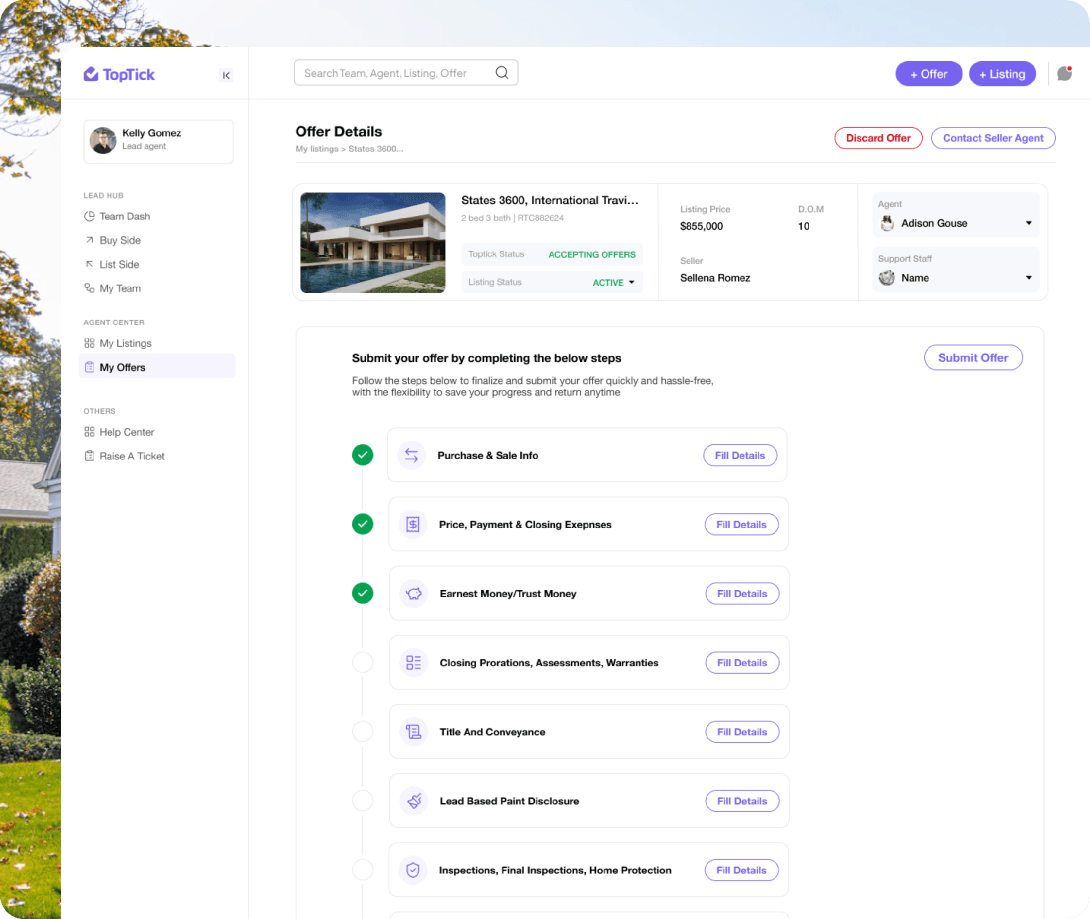The image size is (1090, 919).
Task: Fill Details for Purchase & Sale Info
Action: tap(740, 455)
